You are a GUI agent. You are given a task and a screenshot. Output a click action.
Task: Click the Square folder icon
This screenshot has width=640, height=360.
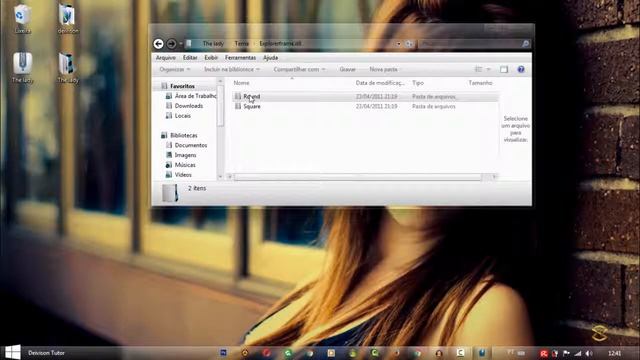click(238, 106)
